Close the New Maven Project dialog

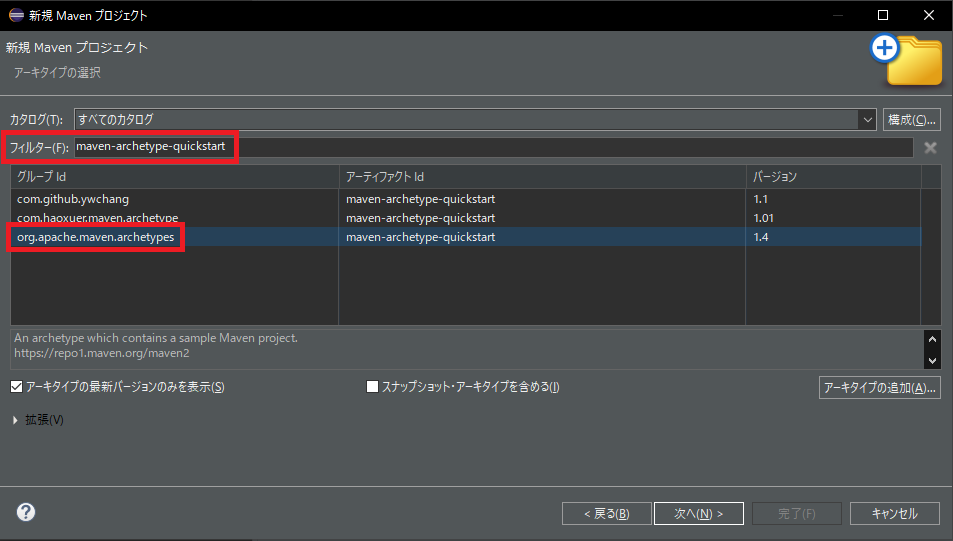(929, 15)
